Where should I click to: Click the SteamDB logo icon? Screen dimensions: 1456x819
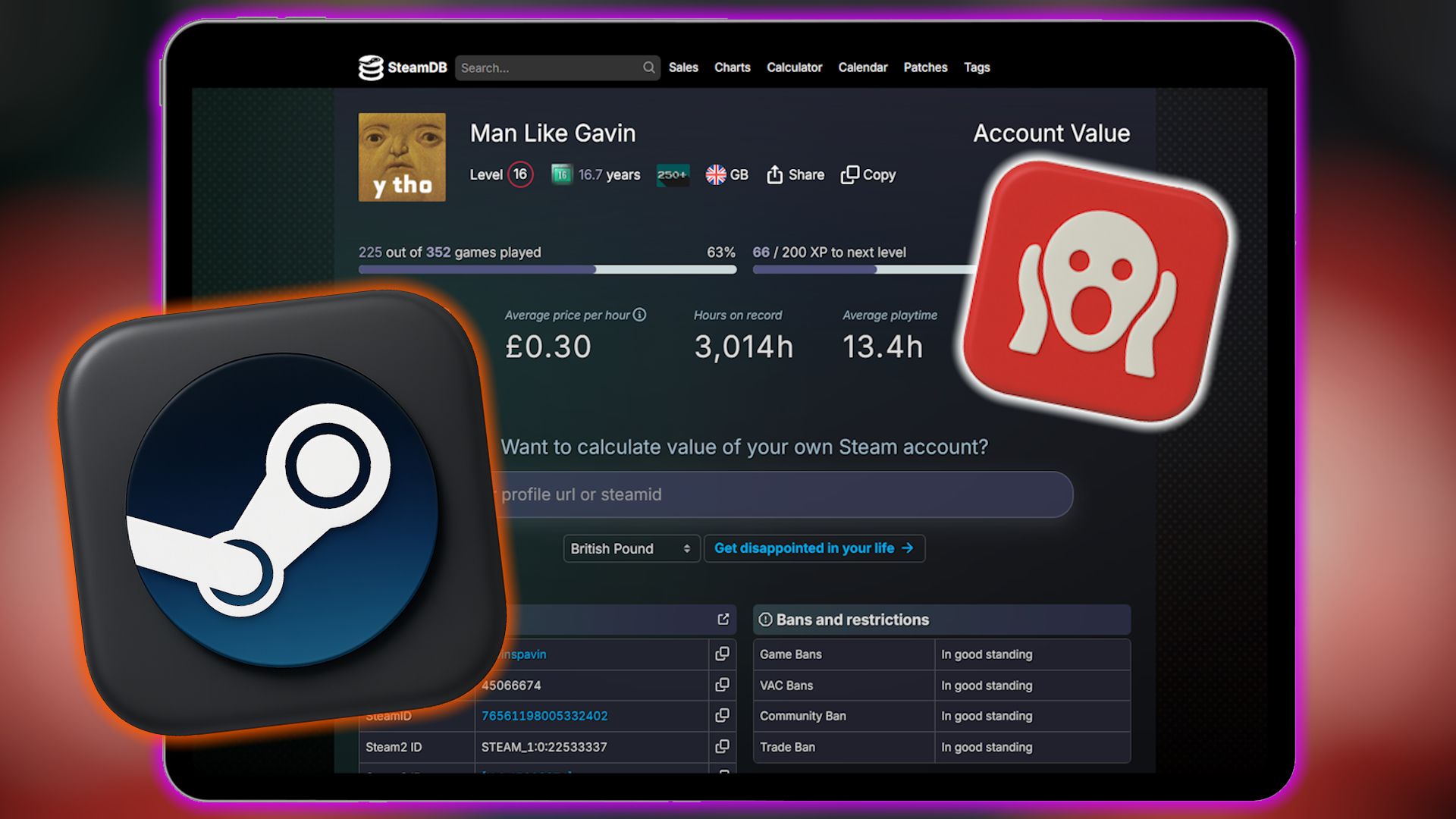[371, 67]
